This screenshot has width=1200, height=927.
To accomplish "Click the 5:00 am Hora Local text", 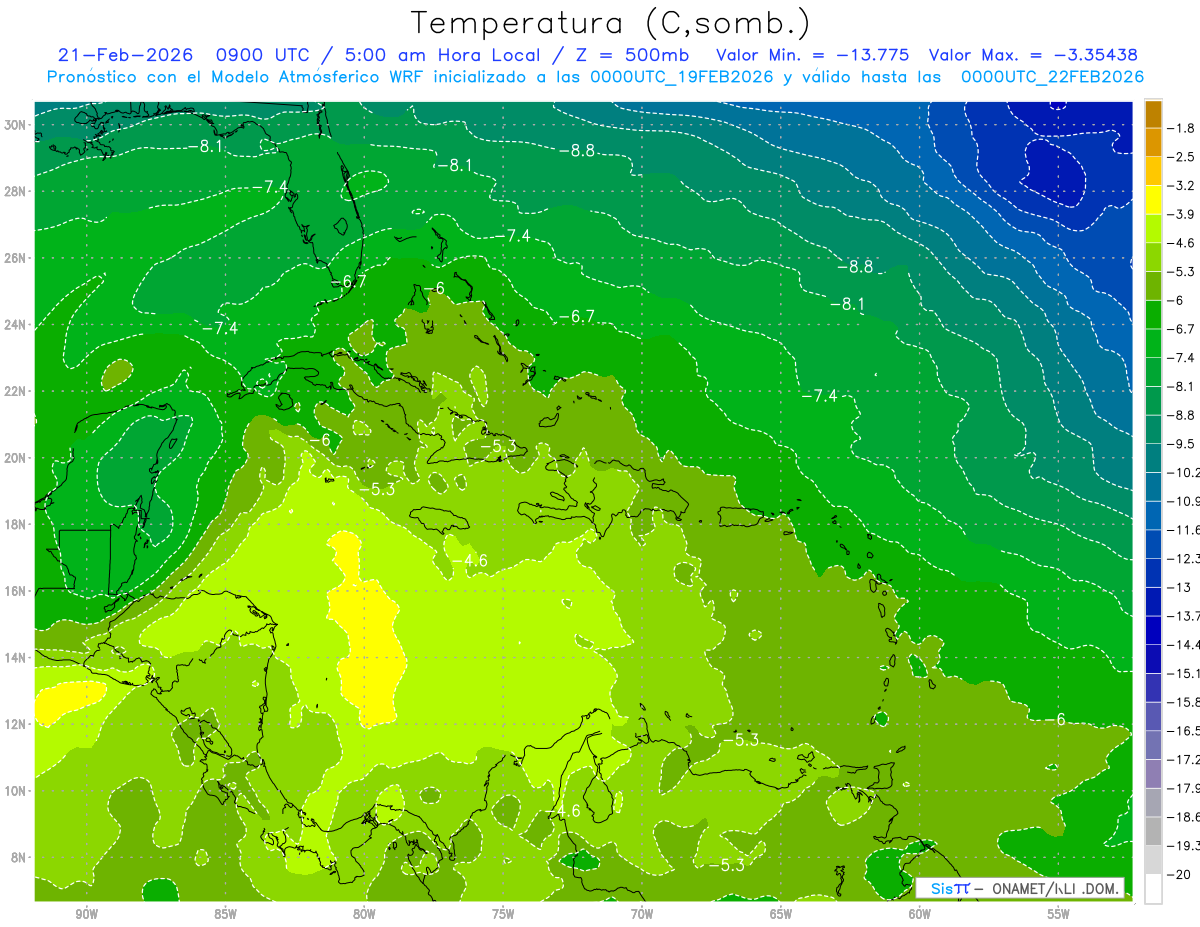I will click(443, 55).
